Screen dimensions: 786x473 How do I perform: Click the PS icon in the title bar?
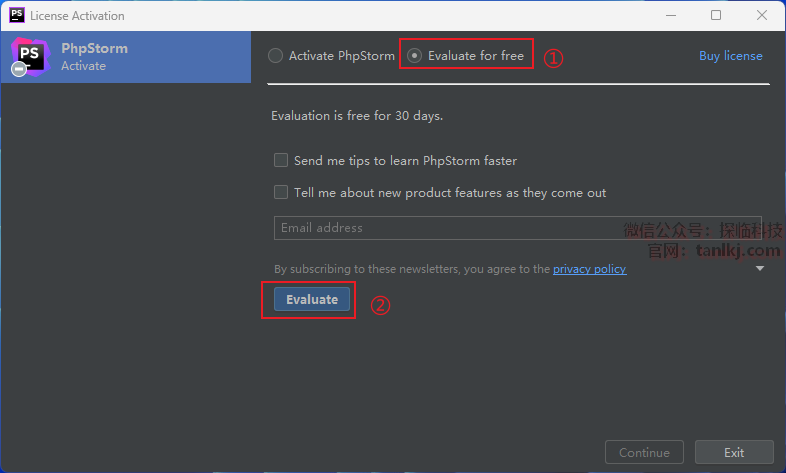point(15,15)
